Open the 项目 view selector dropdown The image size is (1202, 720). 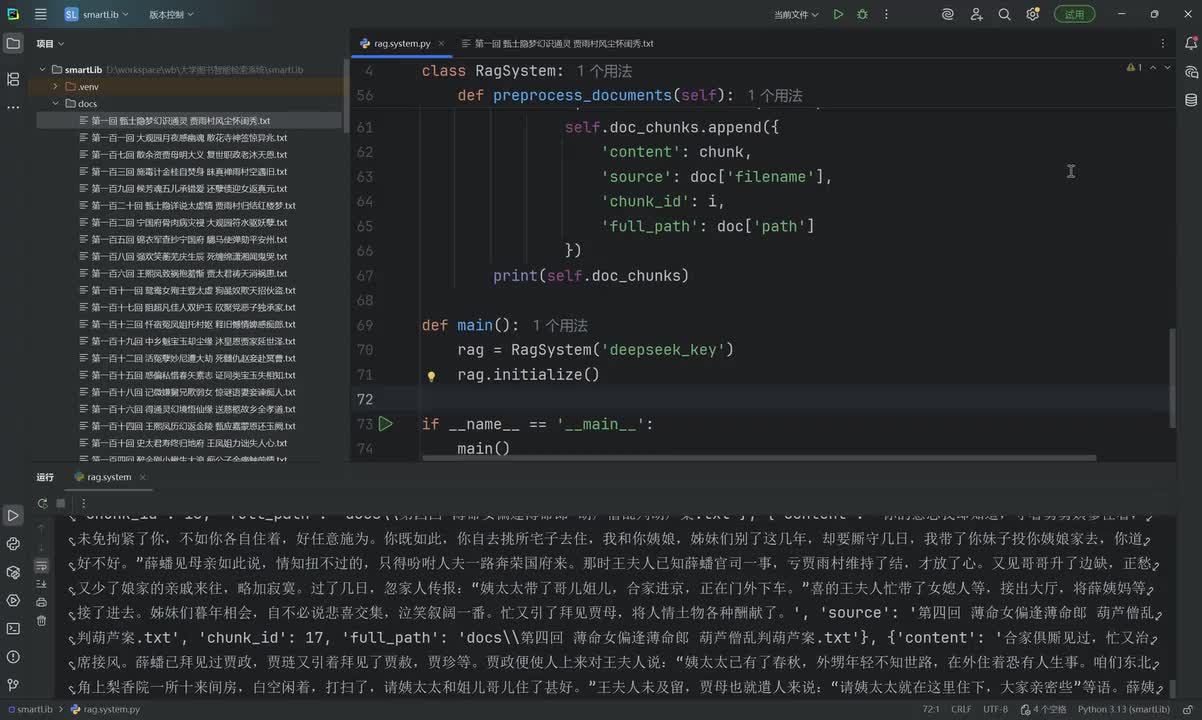point(50,44)
